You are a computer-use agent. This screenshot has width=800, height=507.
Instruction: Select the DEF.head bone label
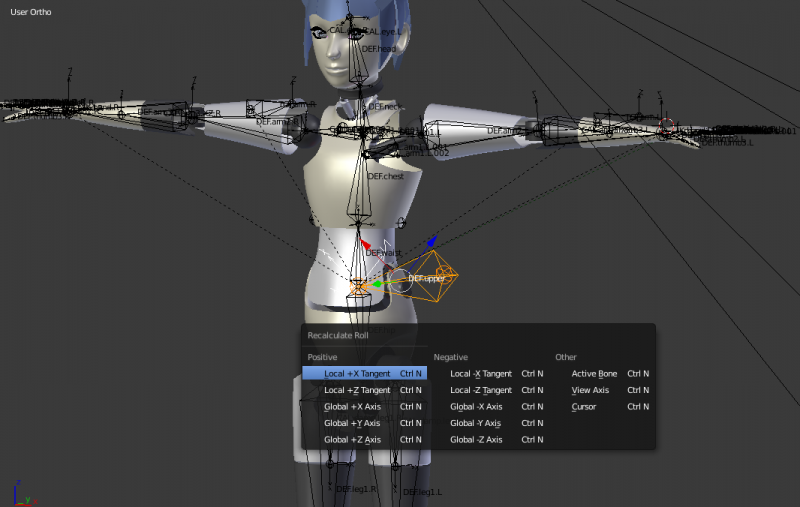click(x=379, y=49)
